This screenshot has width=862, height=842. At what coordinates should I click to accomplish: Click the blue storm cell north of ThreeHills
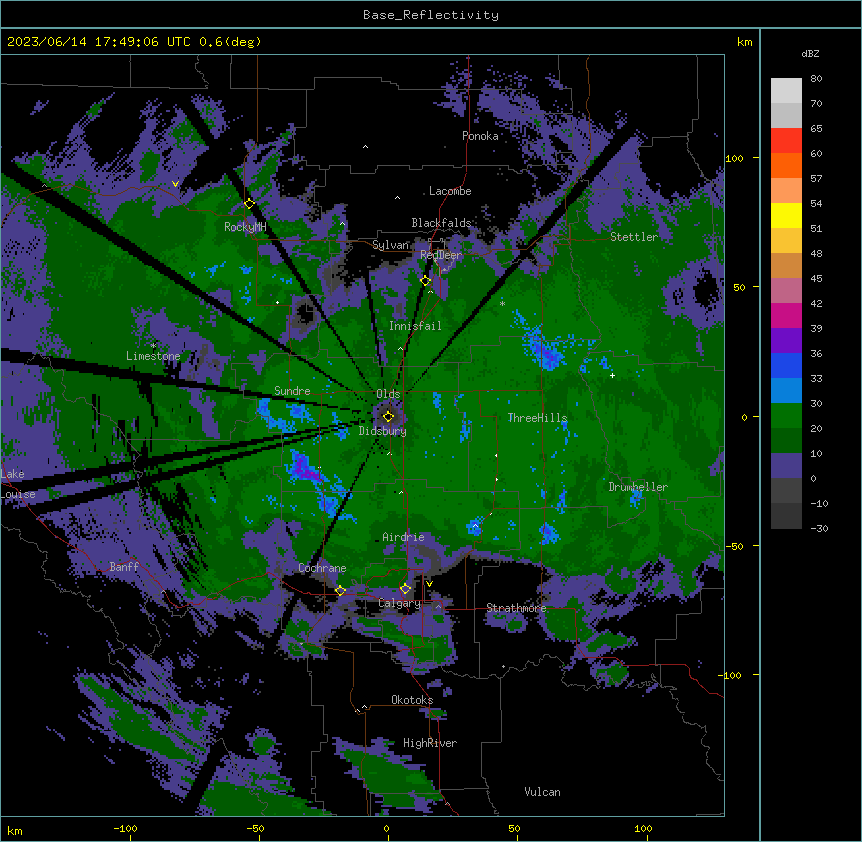[x=546, y=352]
